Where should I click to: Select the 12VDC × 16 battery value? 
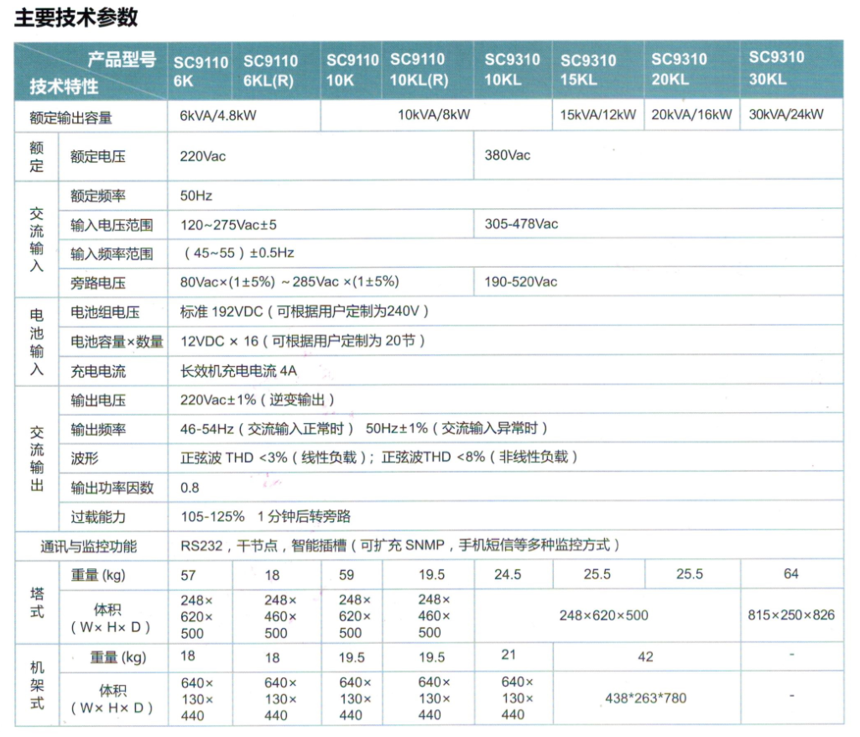[303, 341]
